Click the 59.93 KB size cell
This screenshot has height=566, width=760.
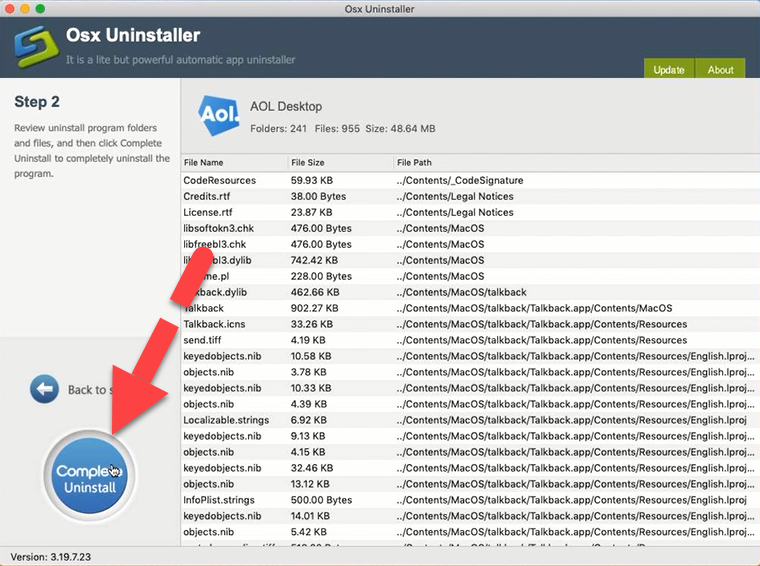312,180
